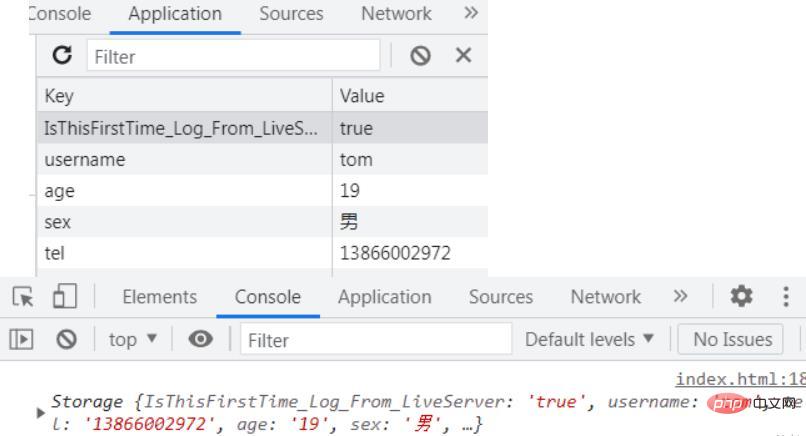
Task: Activate the inspect element picker
Action: pos(21,297)
